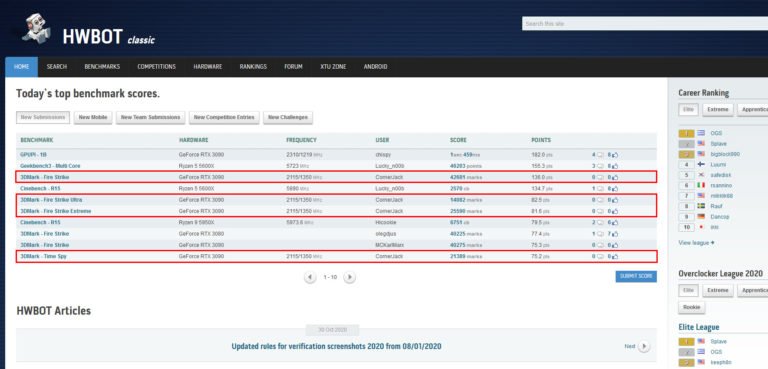768x369 pixels.
Task: Focus the Search this site field
Action: 645,24
